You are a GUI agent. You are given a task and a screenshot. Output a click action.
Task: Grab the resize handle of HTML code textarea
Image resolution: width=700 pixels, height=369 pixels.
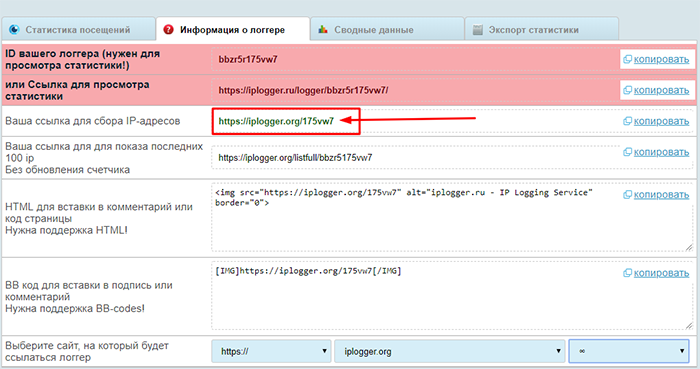point(689,248)
